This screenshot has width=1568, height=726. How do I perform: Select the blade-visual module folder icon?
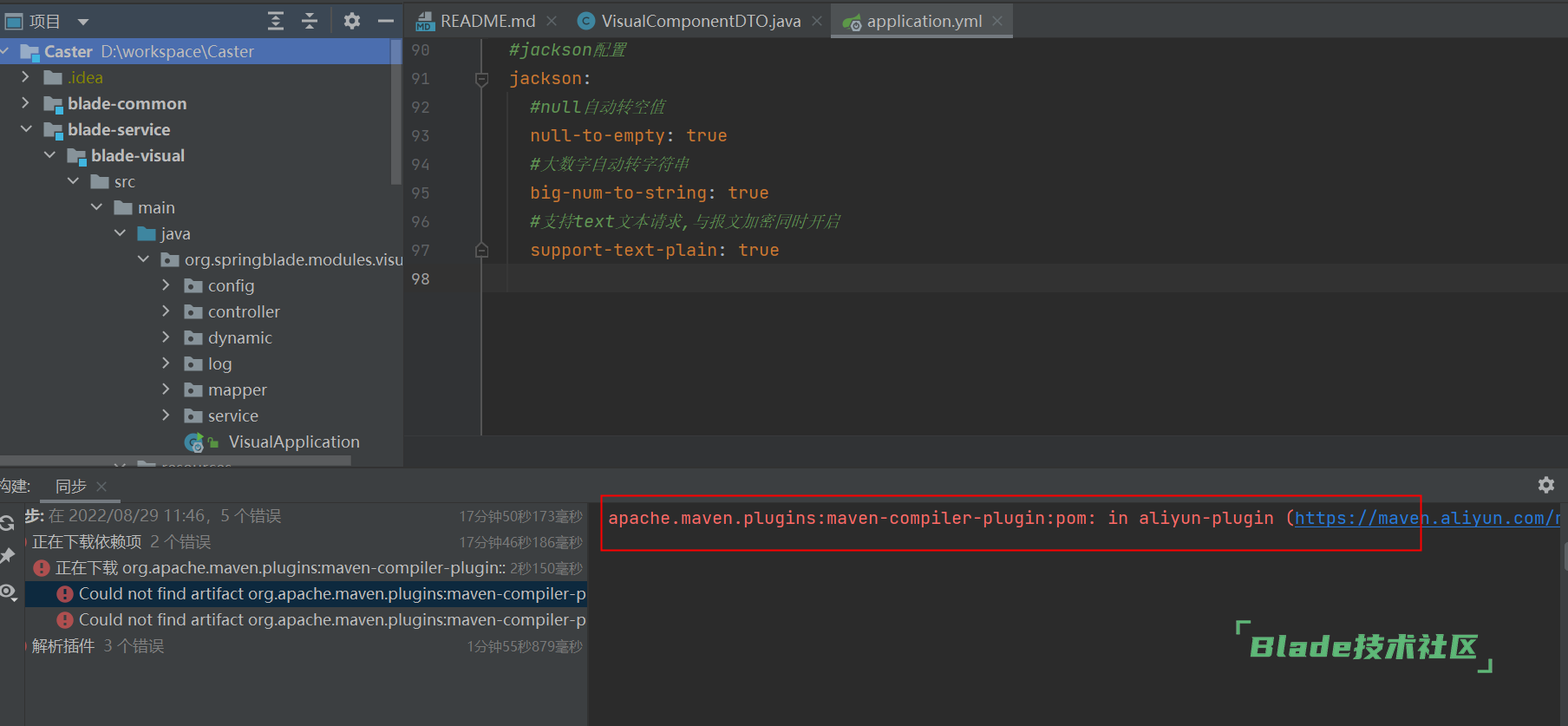(x=77, y=156)
